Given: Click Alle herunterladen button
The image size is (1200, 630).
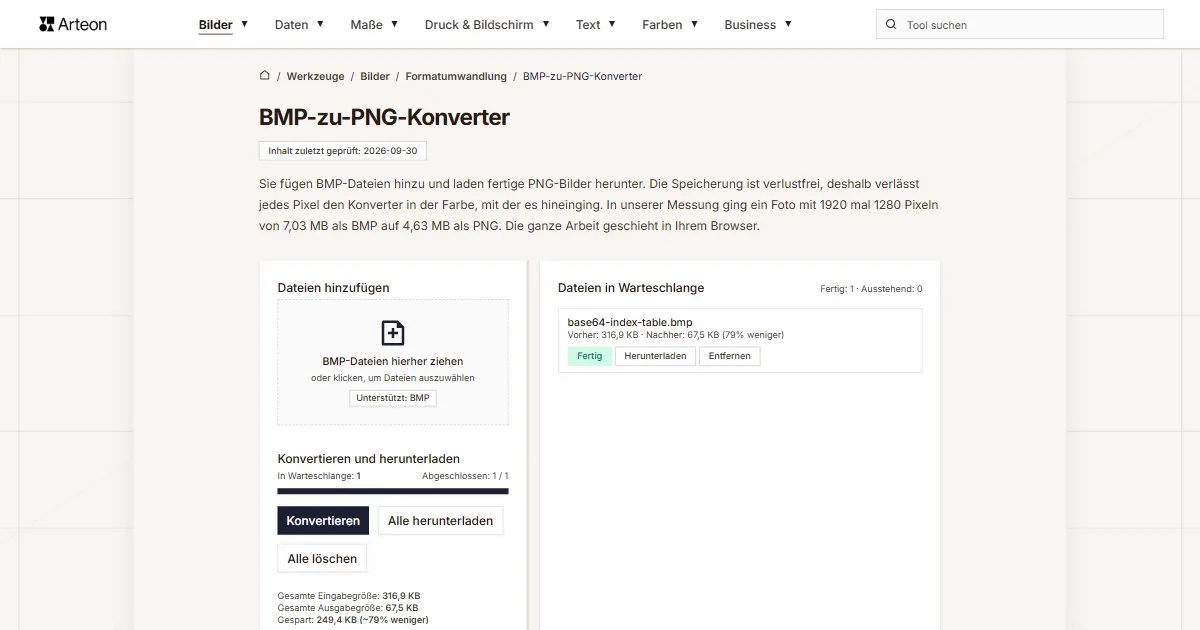Looking at the screenshot, I should tap(440, 521).
